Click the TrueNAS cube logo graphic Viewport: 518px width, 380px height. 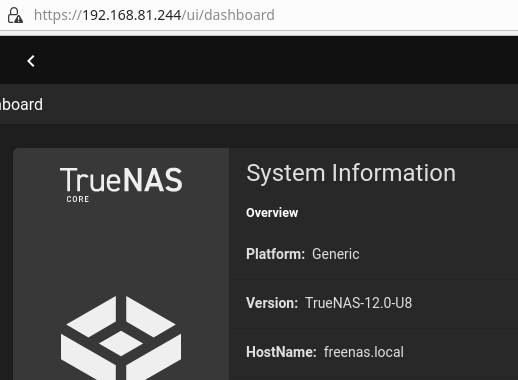coord(121,337)
